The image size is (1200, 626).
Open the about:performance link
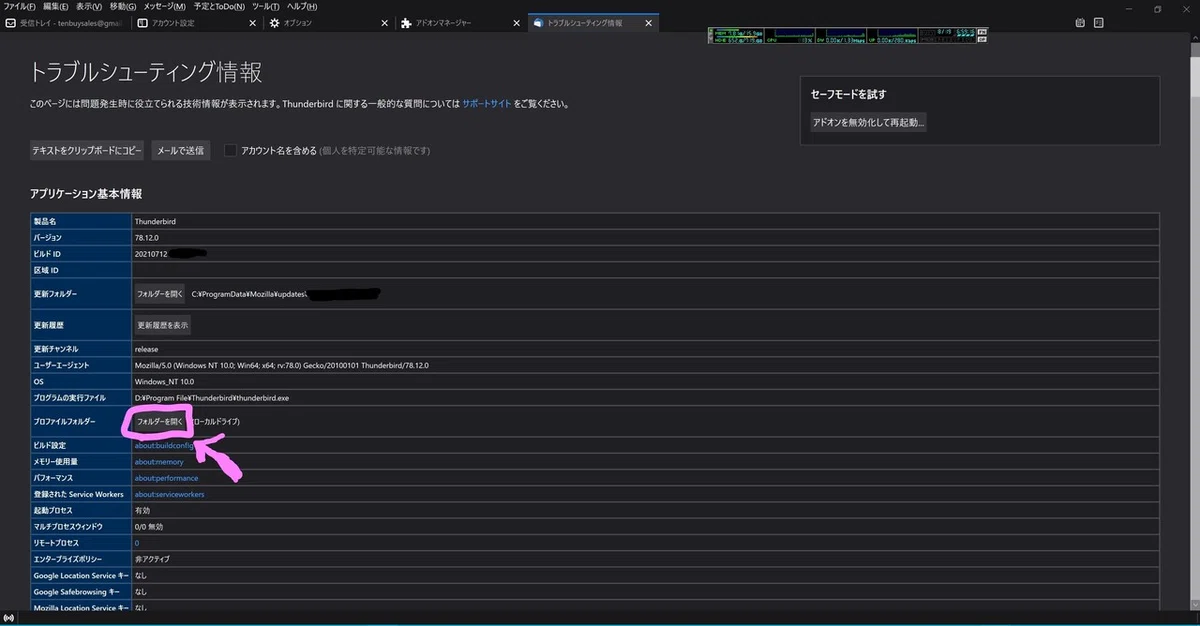click(x=166, y=478)
